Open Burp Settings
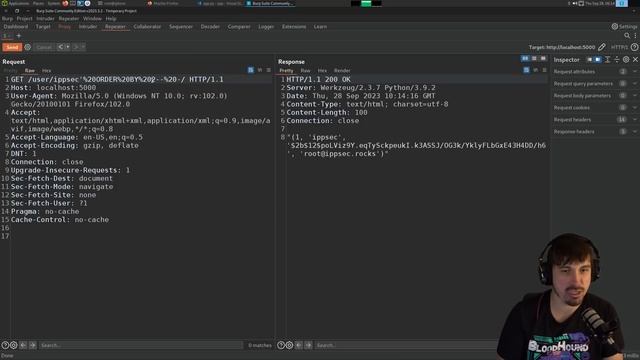 click(x=624, y=27)
